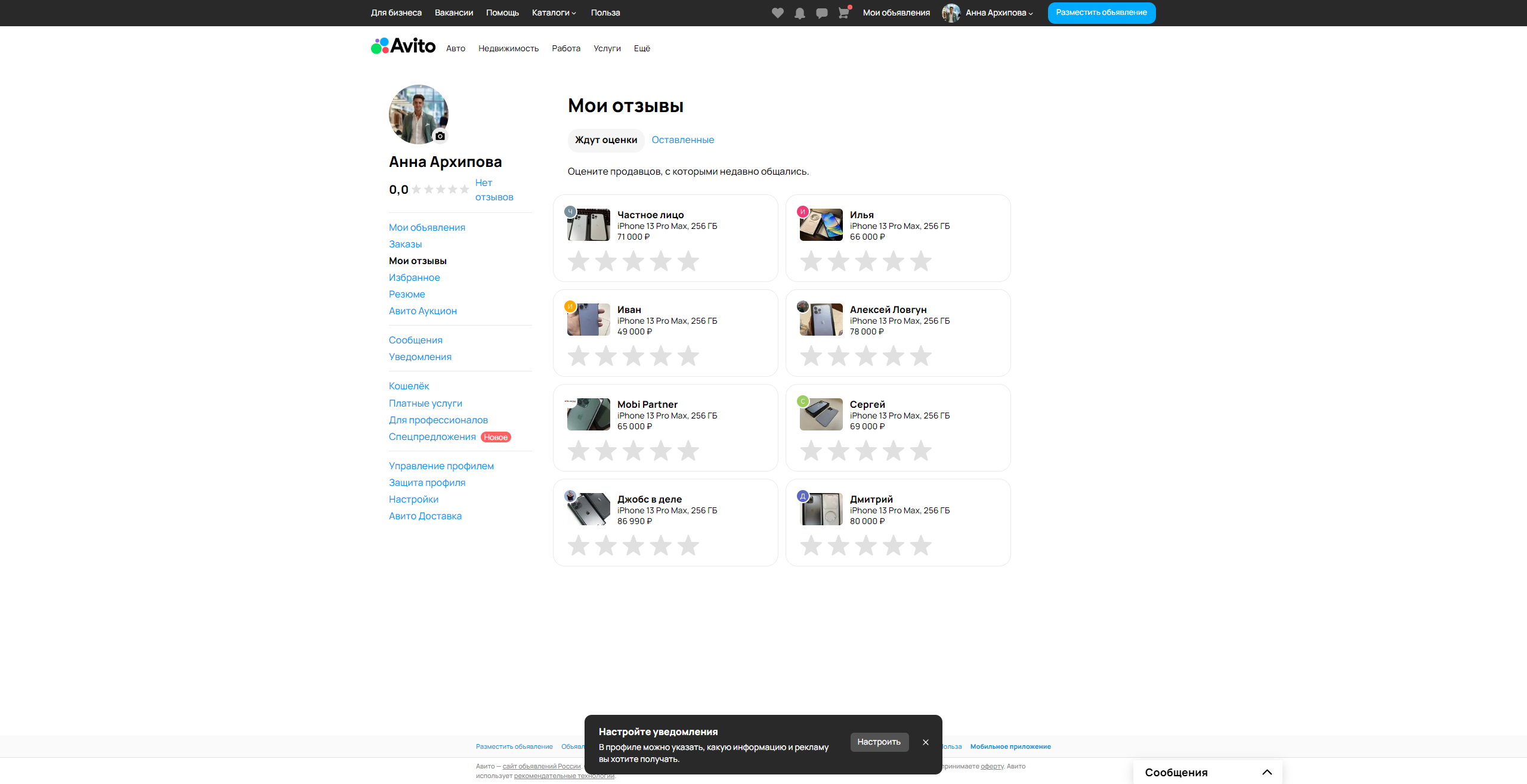Open the shopping cart icon
The width and height of the screenshot is (1527, 784).
click(843, 13)
